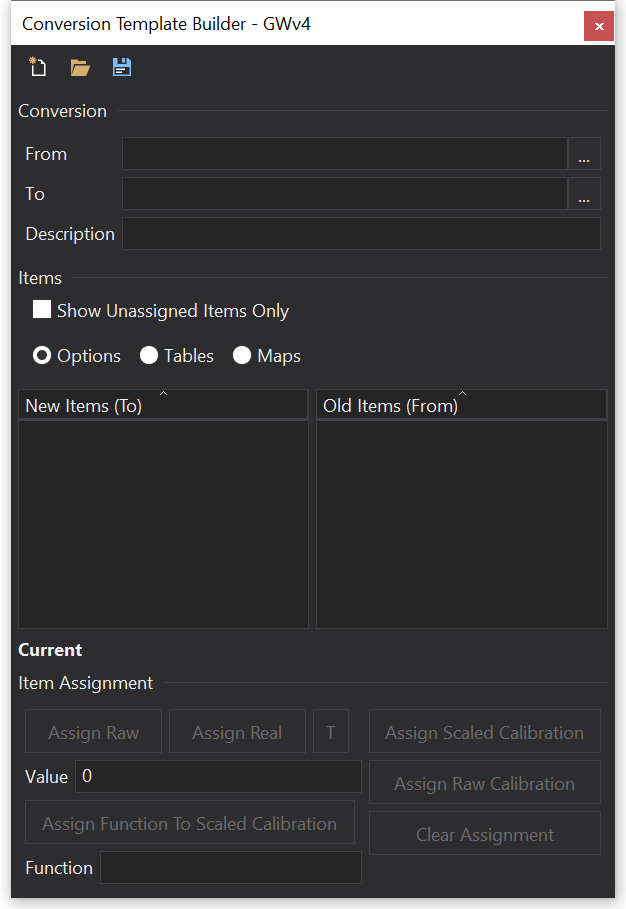Image resolution: width=626 pixels, height=909 pixels.
Task: Click the New template icon
Action: (38, 68)
